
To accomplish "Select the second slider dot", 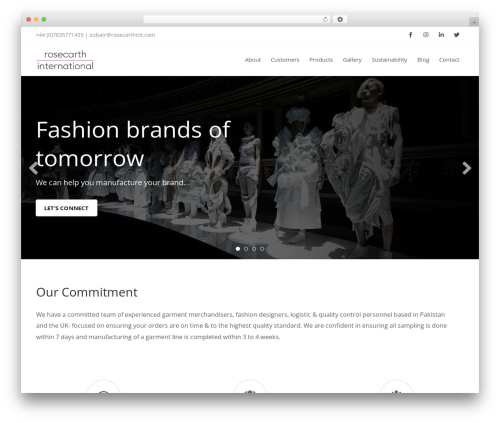I will click(246, 249).
